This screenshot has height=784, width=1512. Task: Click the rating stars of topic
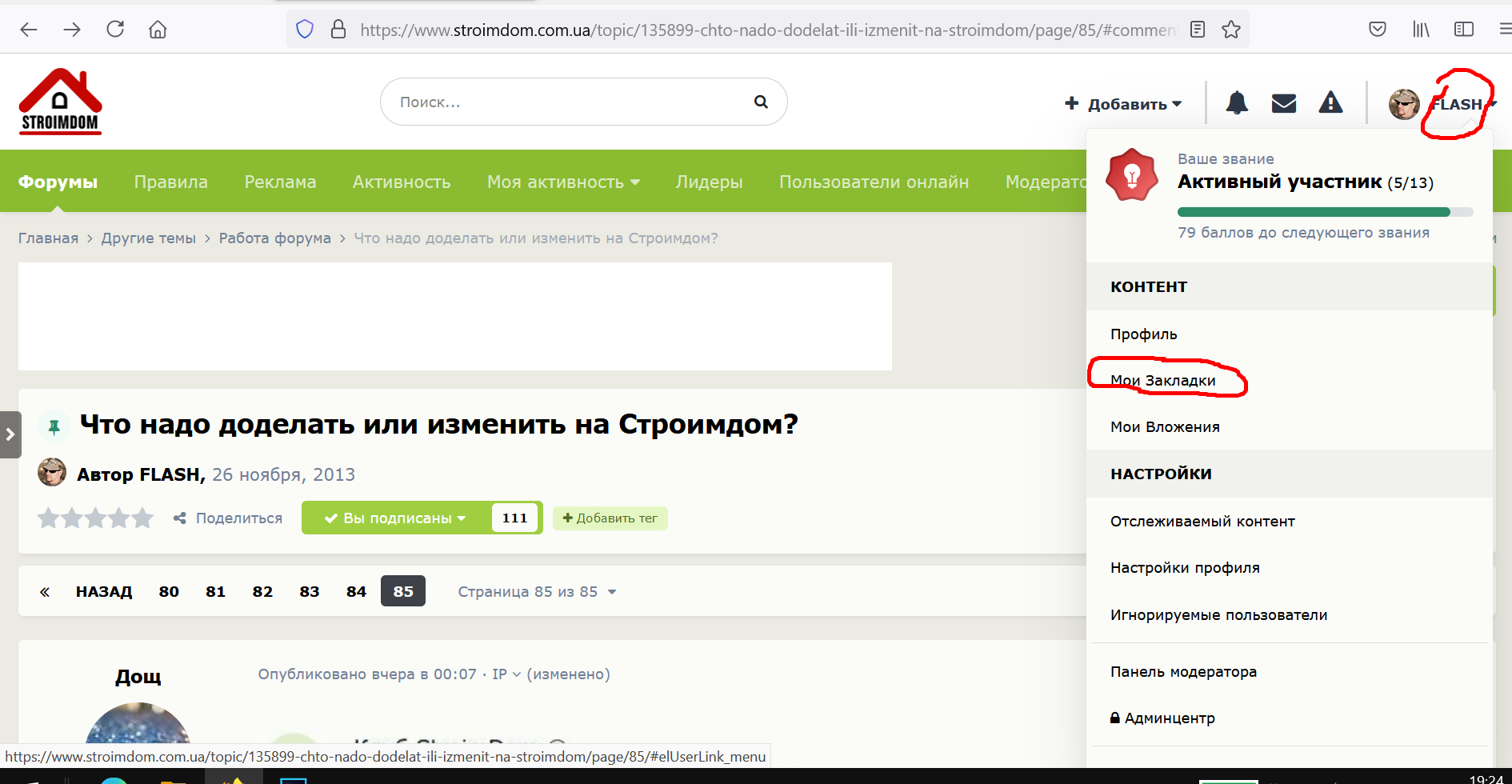[95, 518]
